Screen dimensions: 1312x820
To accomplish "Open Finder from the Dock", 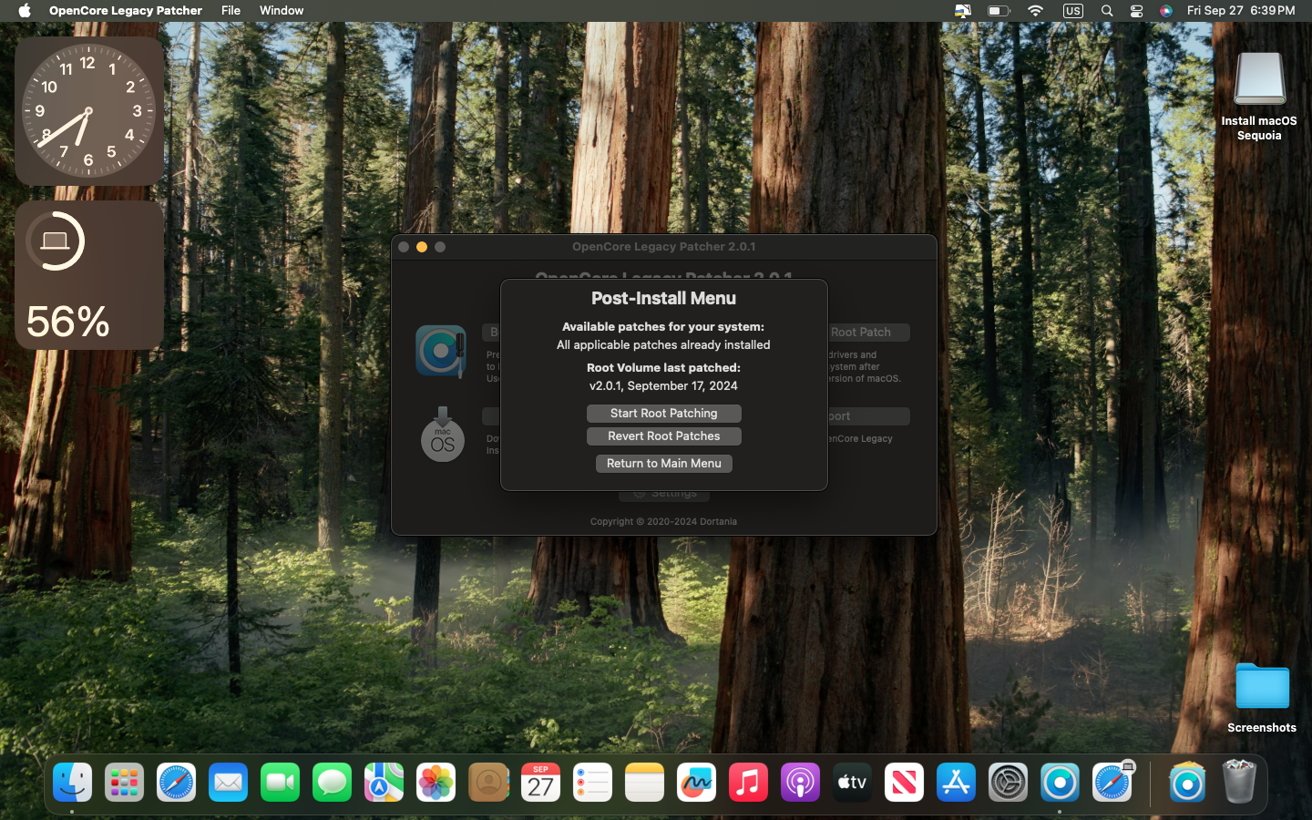I will (x=72, y=782).
